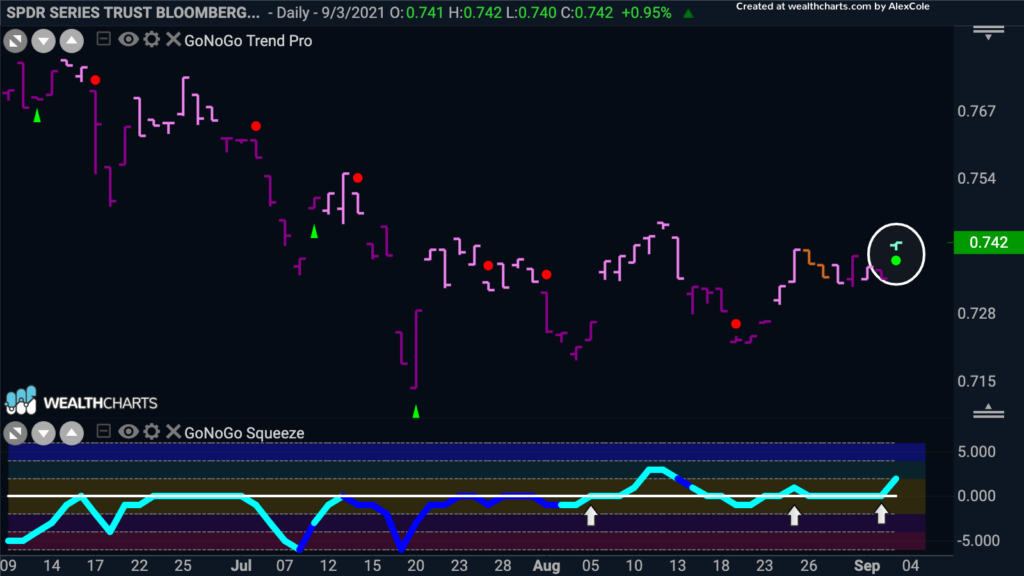
Task: Click the top price-scale collapse handle
Action: [988, 33]
